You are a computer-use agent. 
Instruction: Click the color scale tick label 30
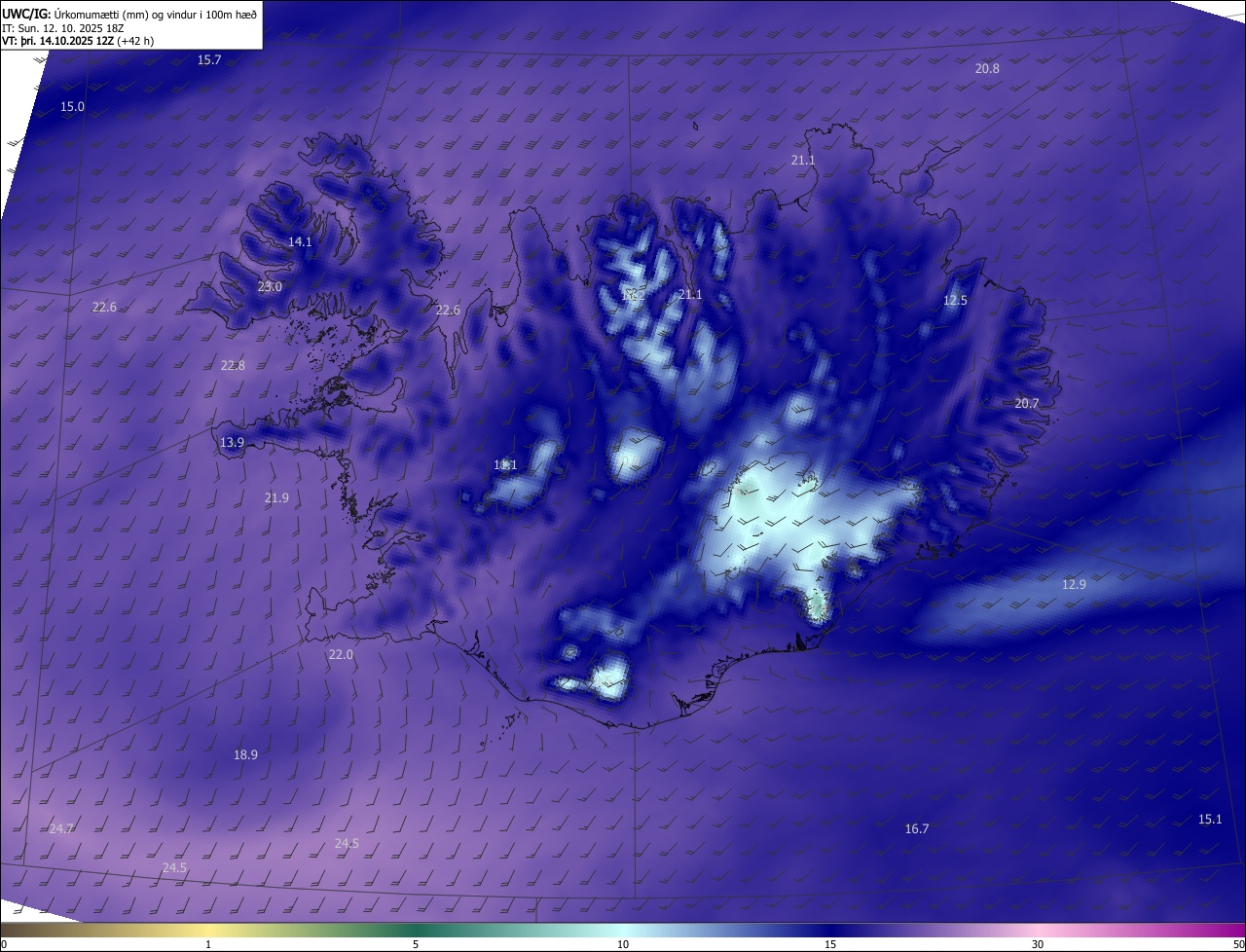[x=1038, y=944]
